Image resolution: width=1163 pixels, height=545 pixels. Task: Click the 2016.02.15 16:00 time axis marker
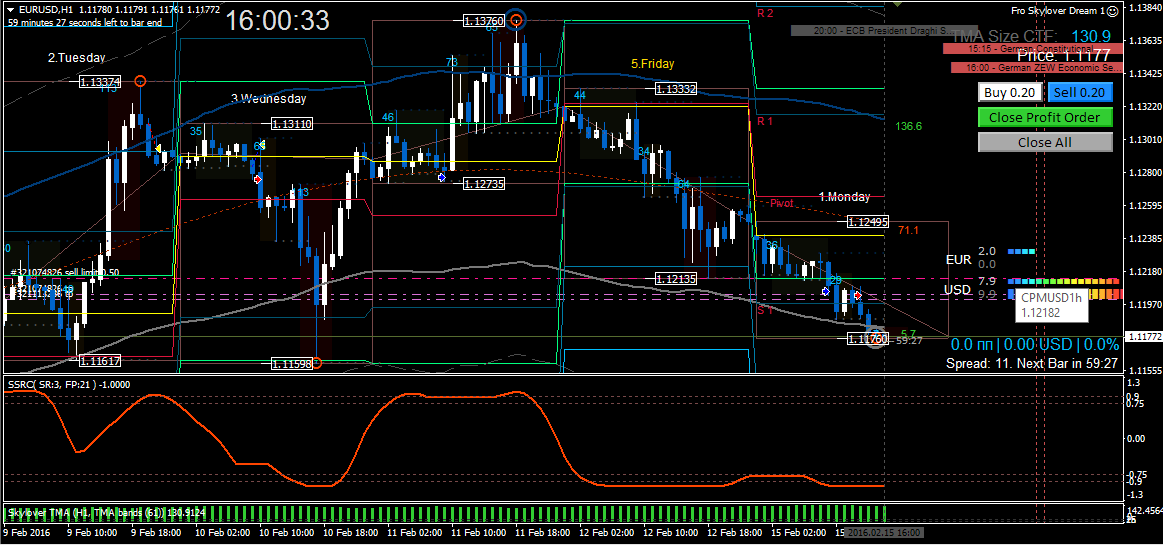coord(883,532)
